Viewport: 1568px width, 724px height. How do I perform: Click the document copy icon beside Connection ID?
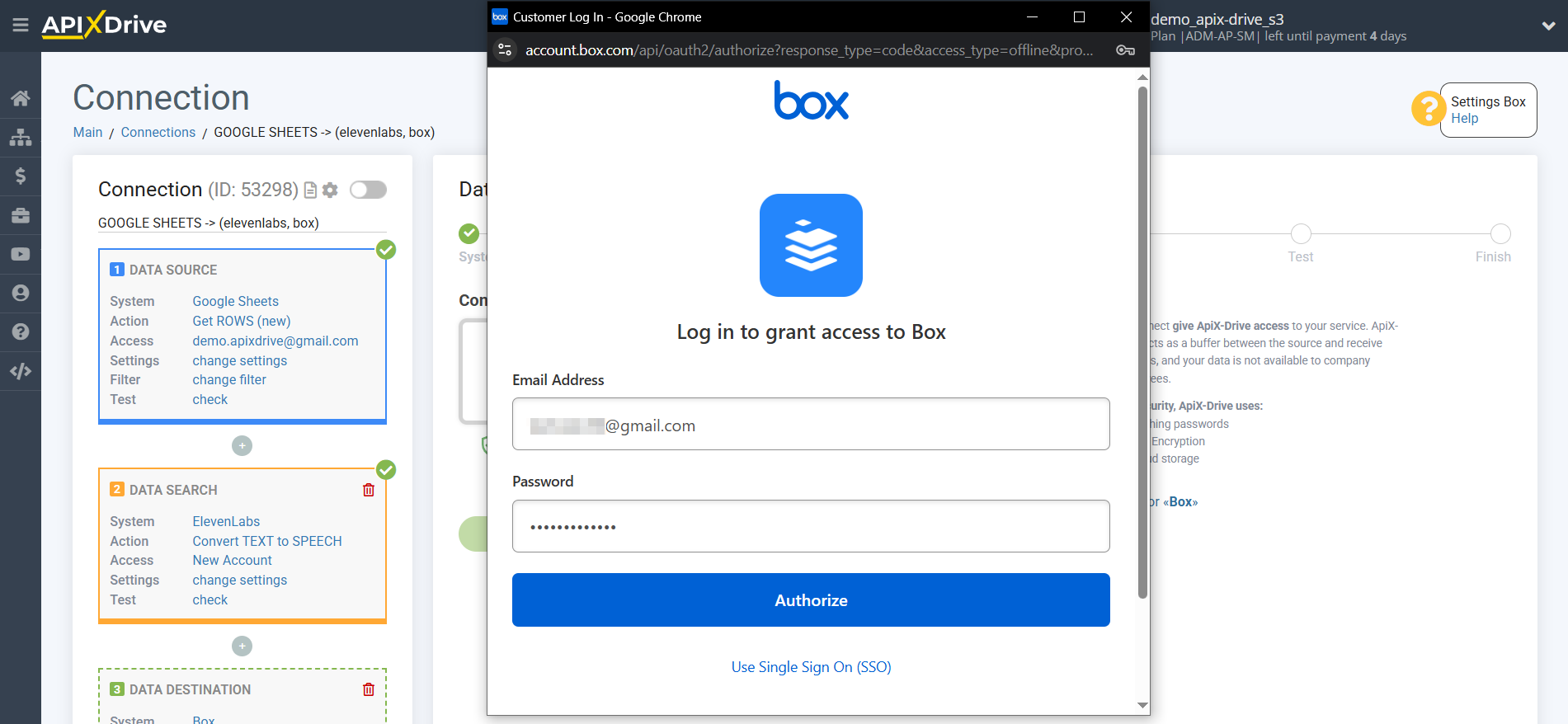point(310,190)
